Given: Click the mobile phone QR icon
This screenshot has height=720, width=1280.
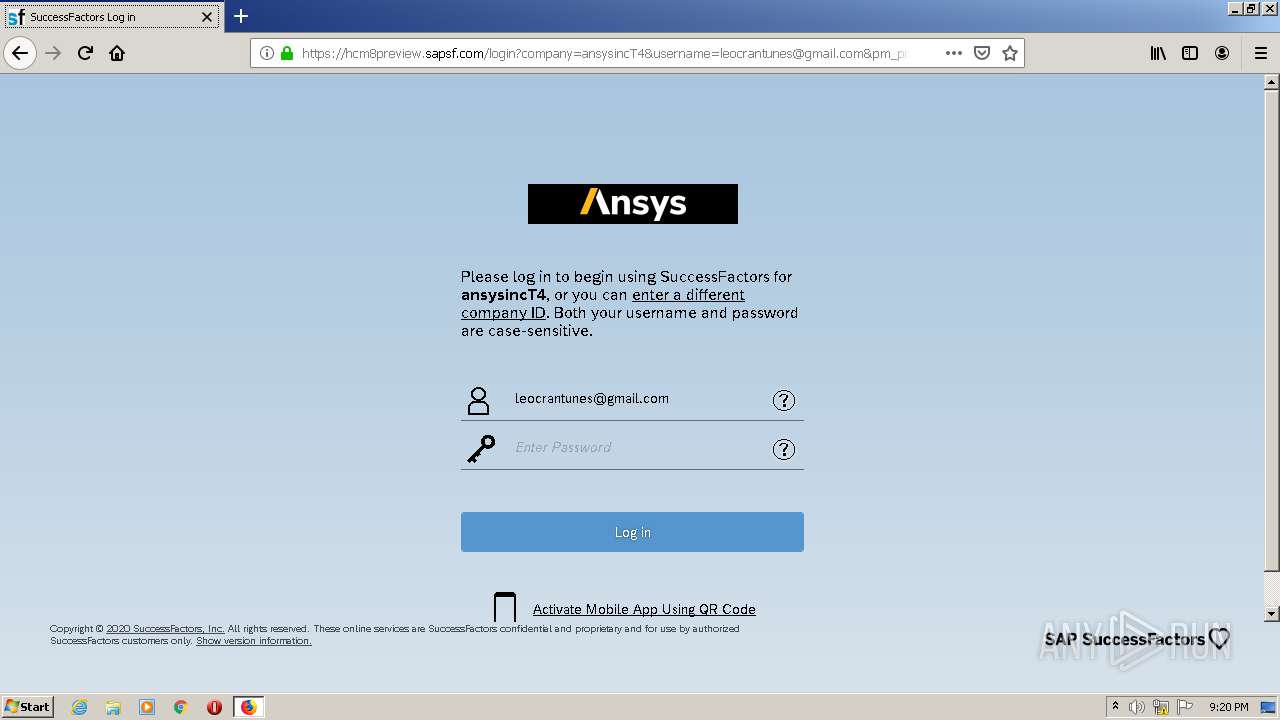Looking at the screenshot, I should pos(505,607).
